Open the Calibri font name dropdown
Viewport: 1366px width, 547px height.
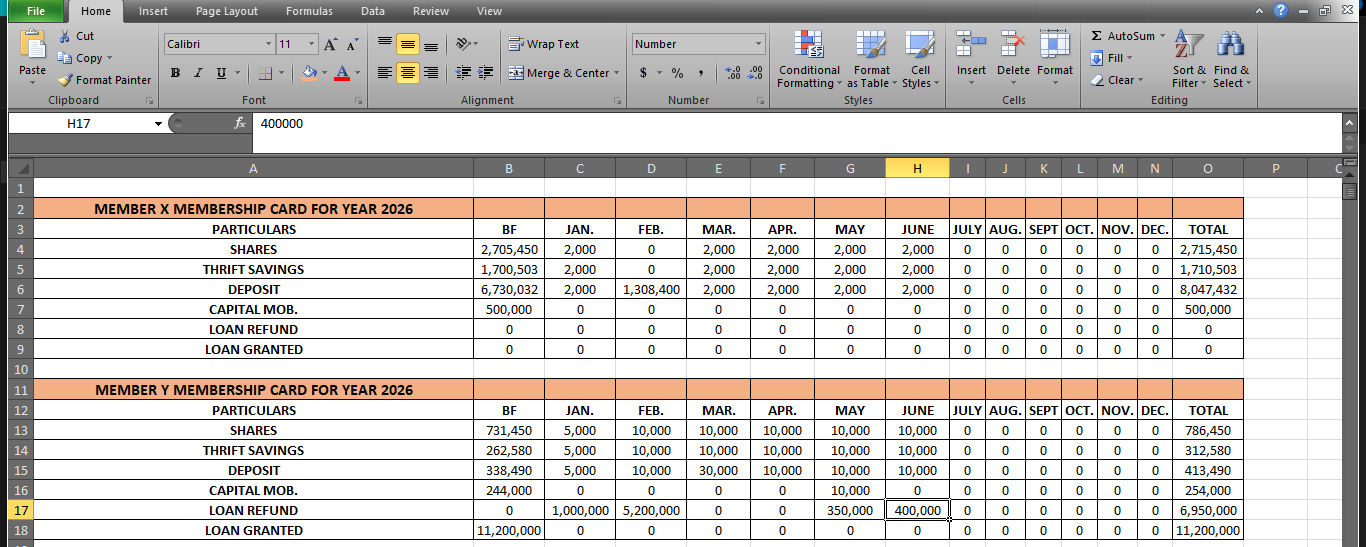coord(269,44)
